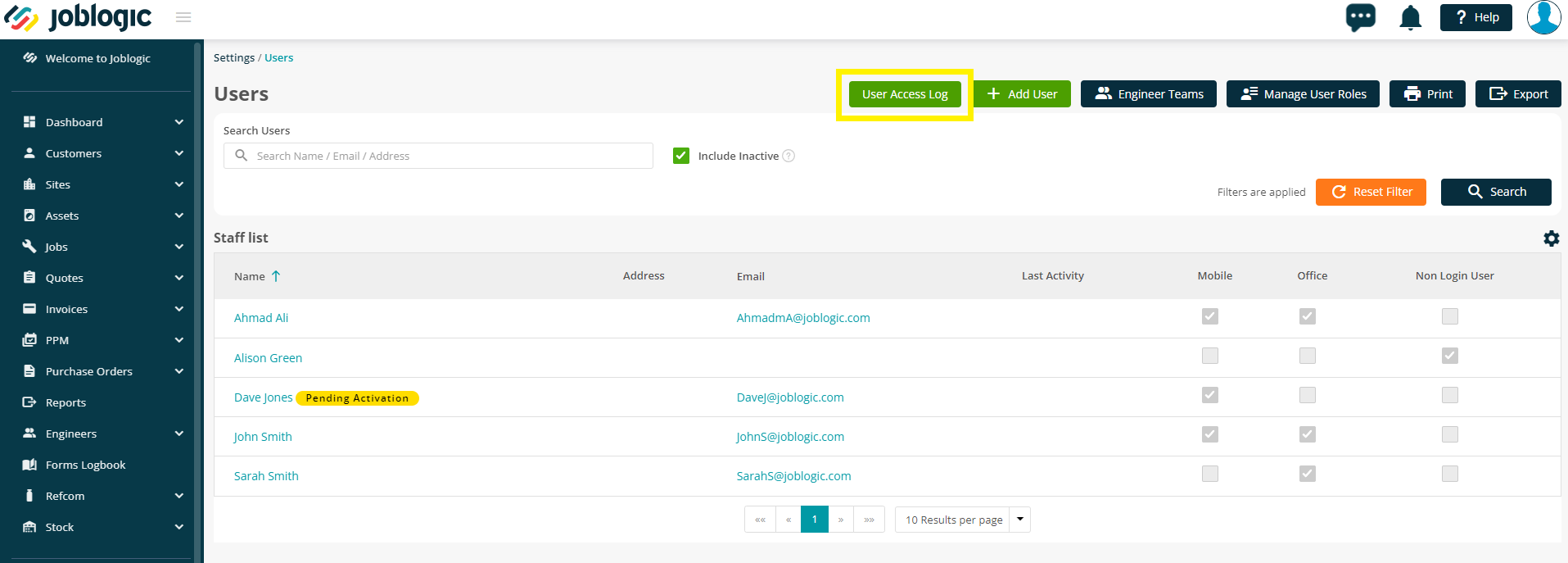
Task: Toggle the hamburger sidebar menu icon
Action: coord(183,17)
